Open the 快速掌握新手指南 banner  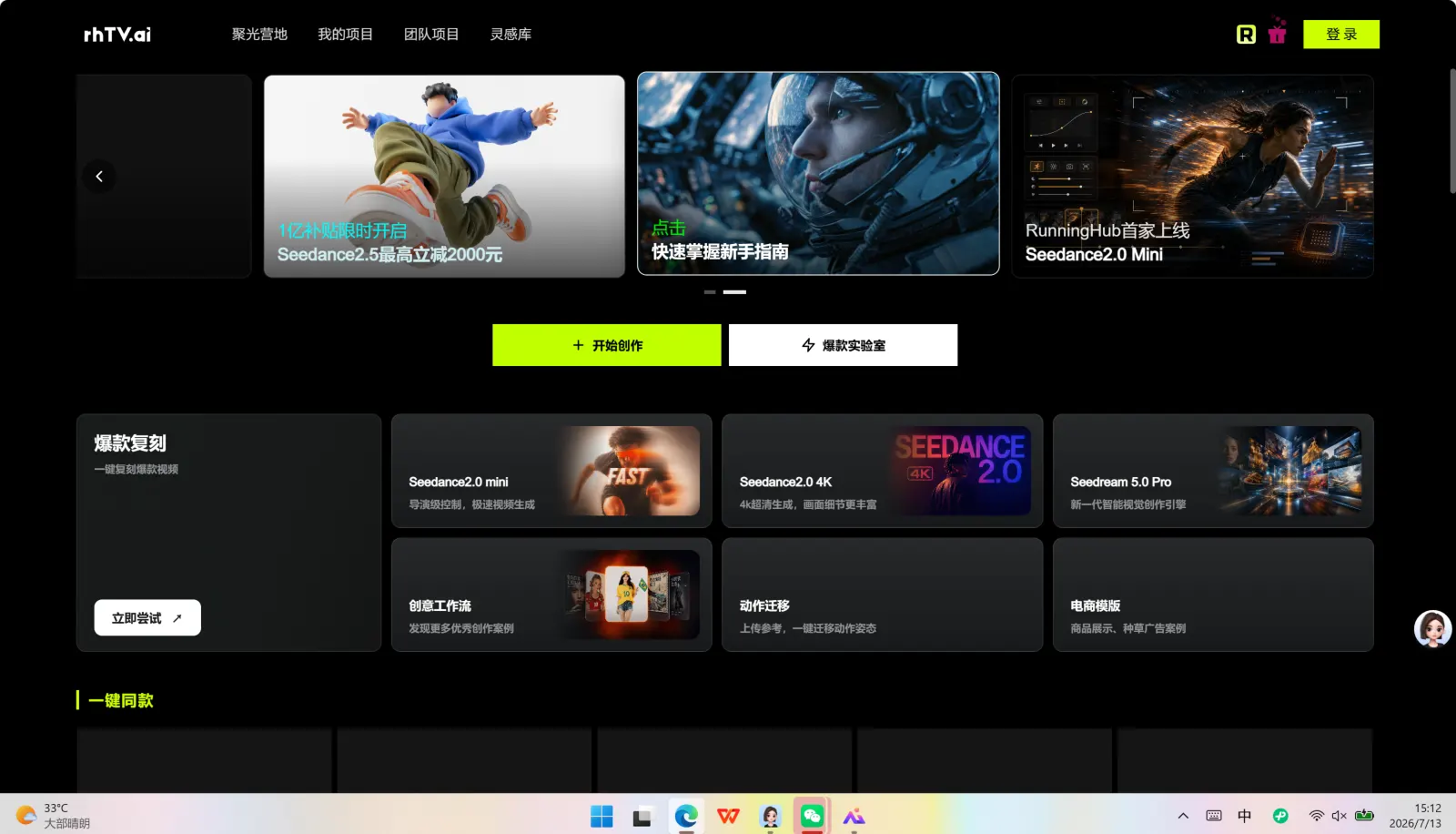coord(818,173)
